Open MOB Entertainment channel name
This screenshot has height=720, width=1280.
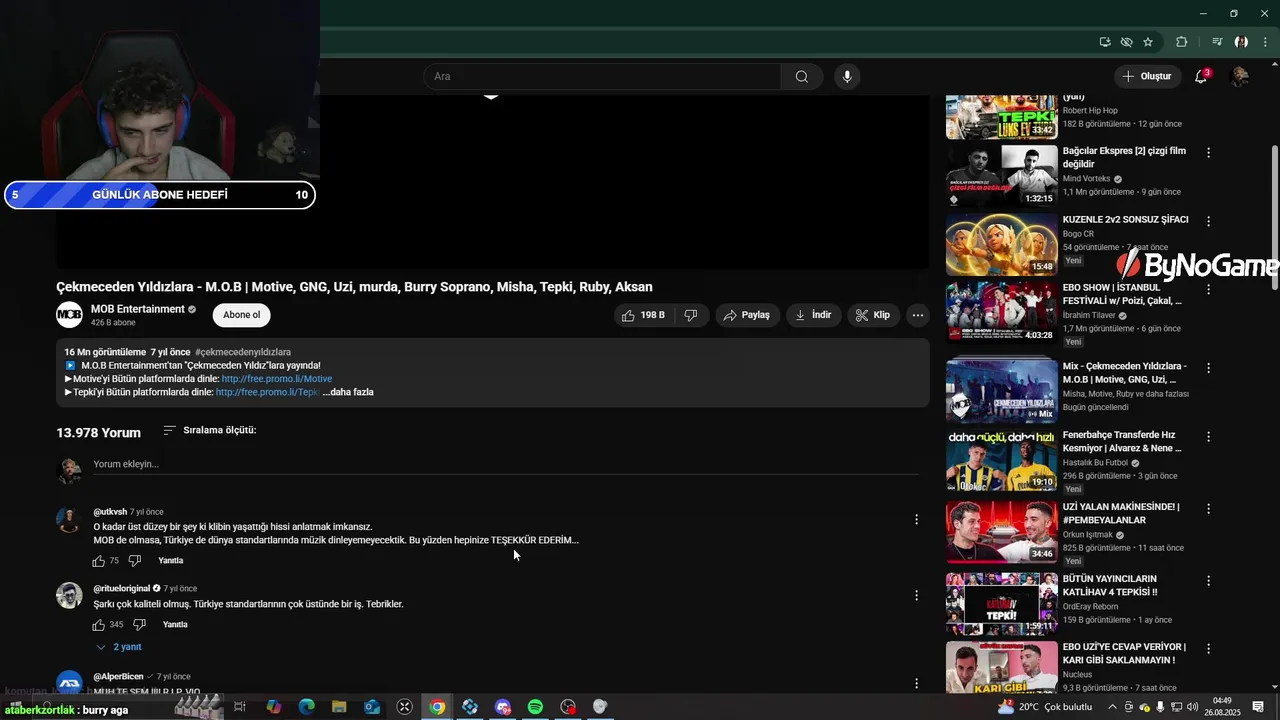click(x=138, y=309)
